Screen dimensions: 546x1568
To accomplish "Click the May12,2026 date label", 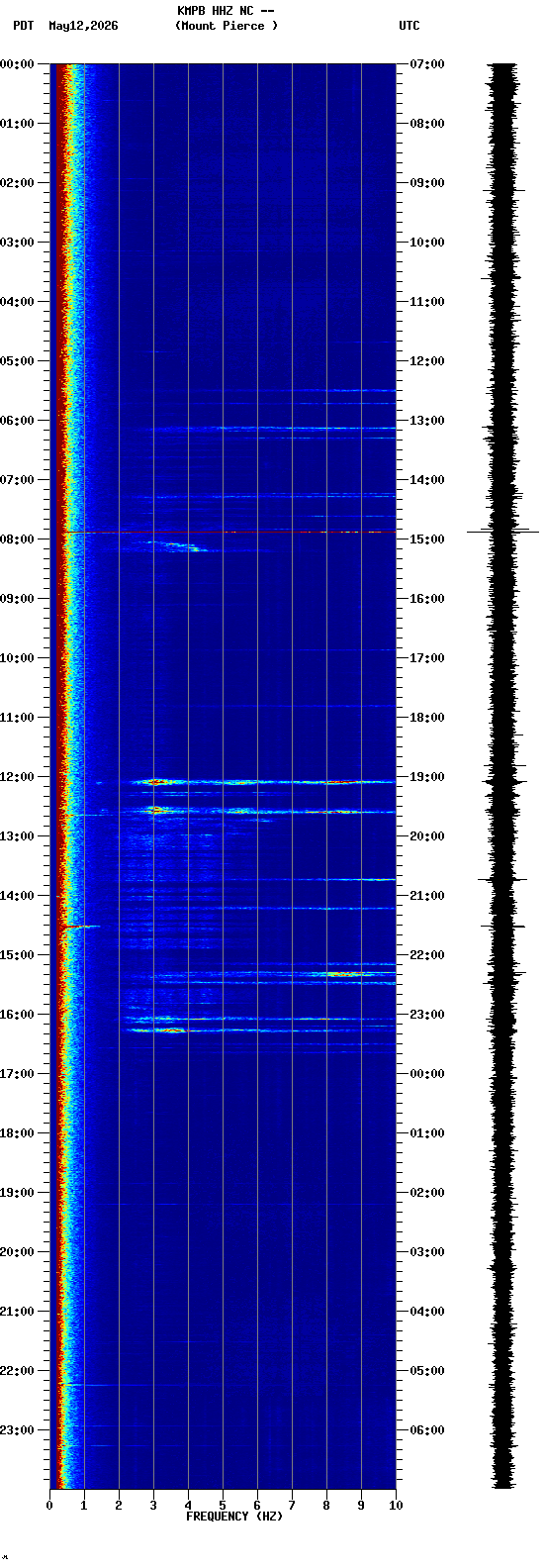I will click(x=83, y=26).
